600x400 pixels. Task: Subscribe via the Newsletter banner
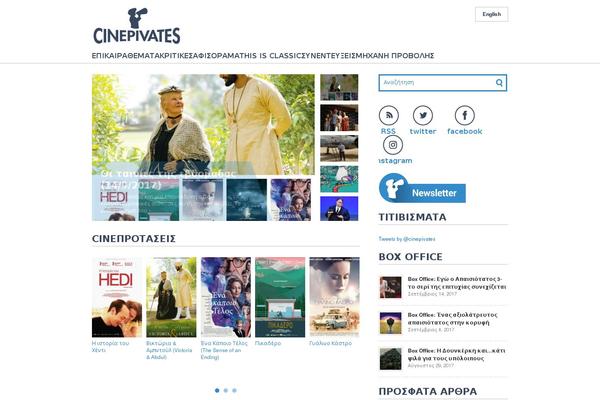[x=422, y=188]
